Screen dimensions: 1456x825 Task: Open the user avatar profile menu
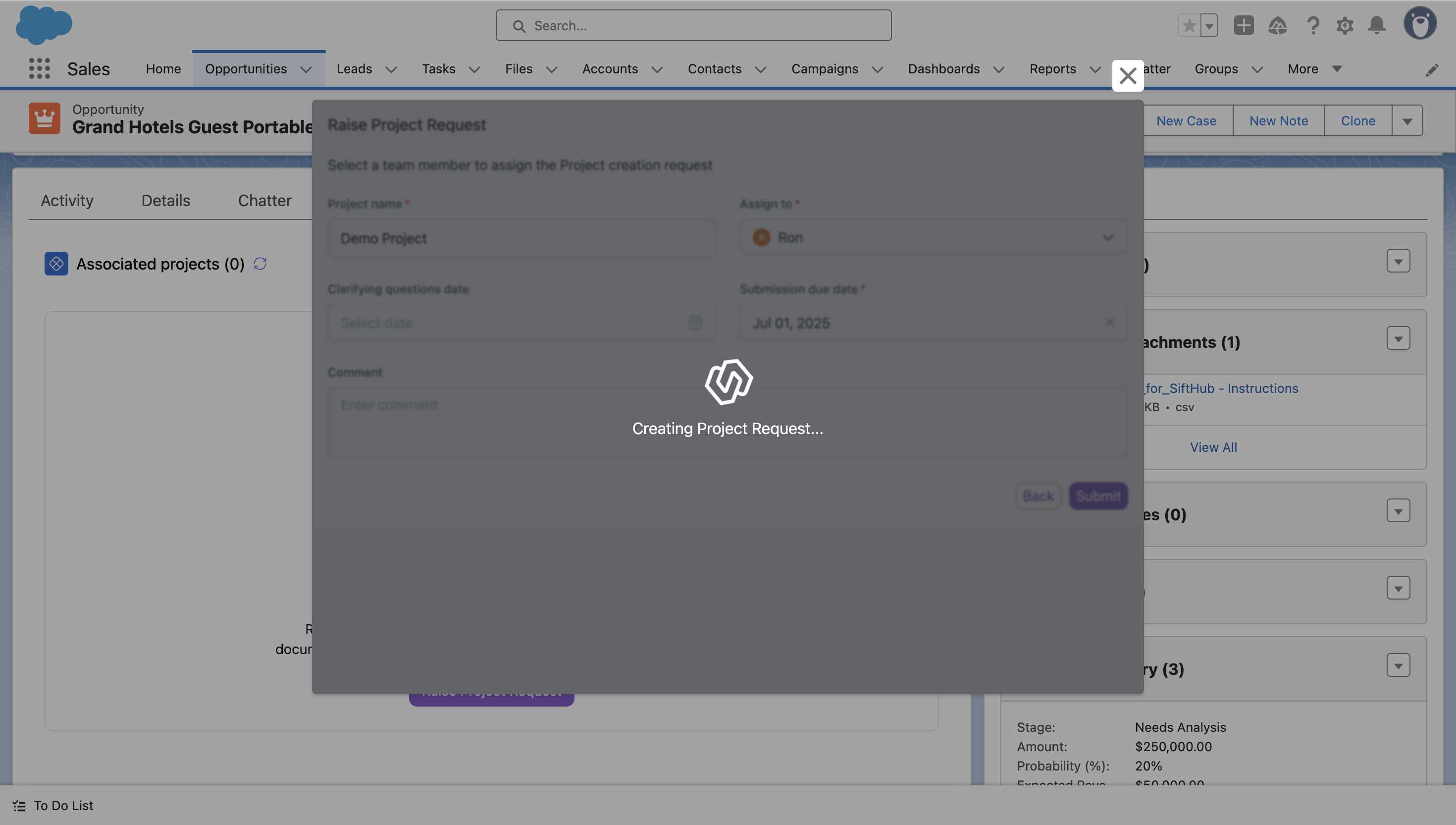[1419, 24]
